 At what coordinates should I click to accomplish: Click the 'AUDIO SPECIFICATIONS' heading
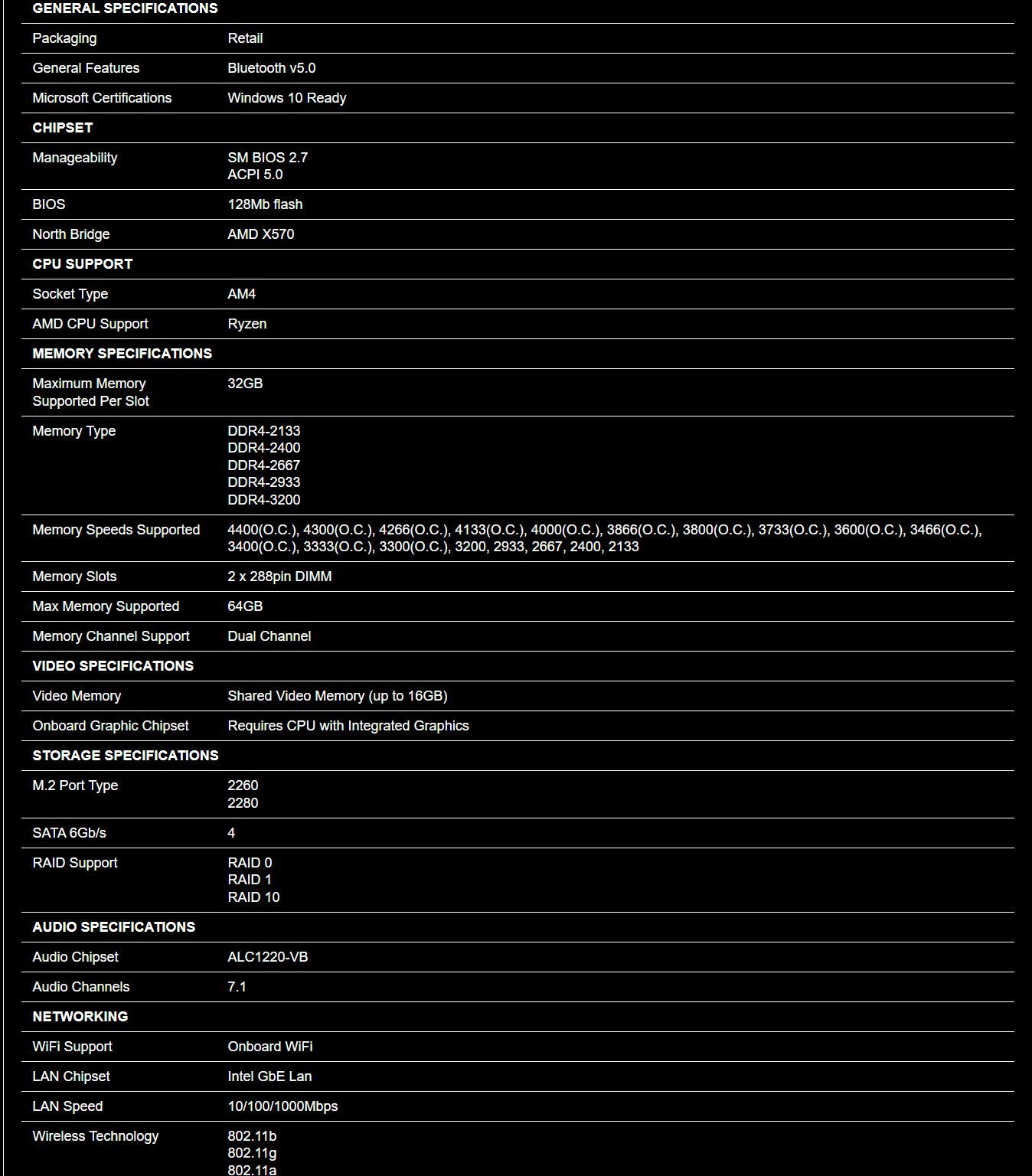click(113, 927)
